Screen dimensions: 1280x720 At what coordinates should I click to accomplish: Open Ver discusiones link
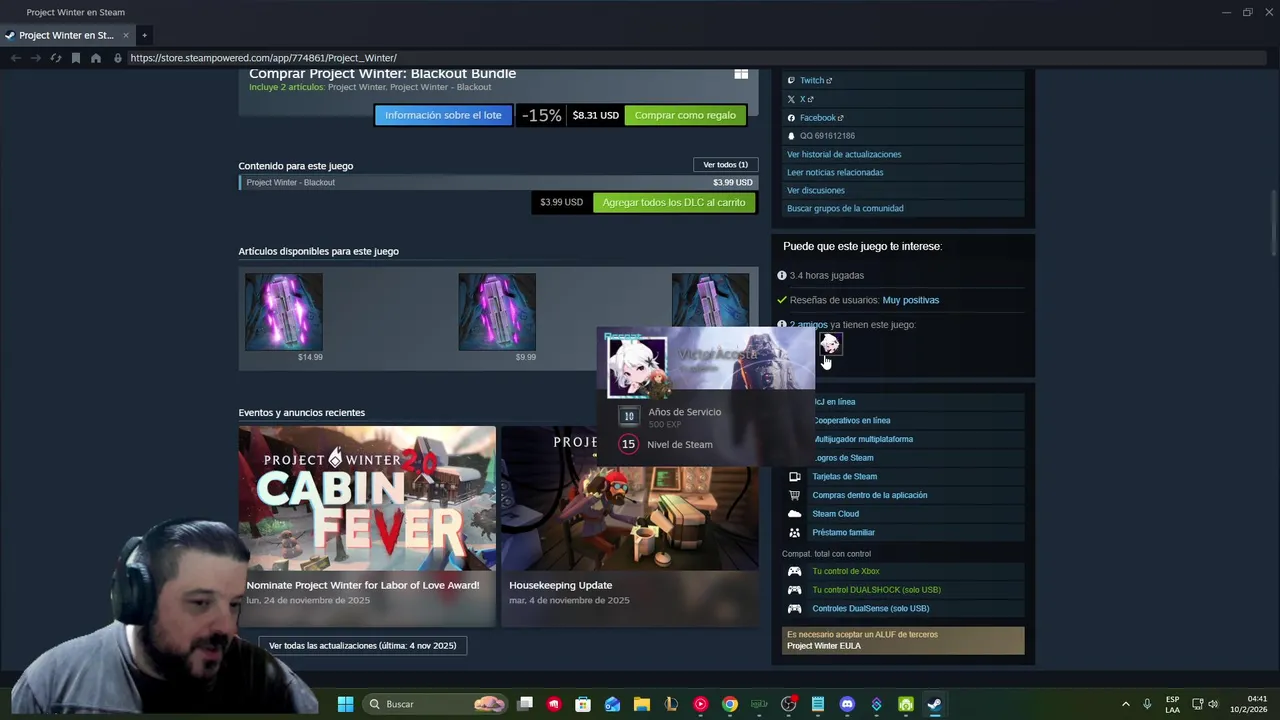point(816,190)
